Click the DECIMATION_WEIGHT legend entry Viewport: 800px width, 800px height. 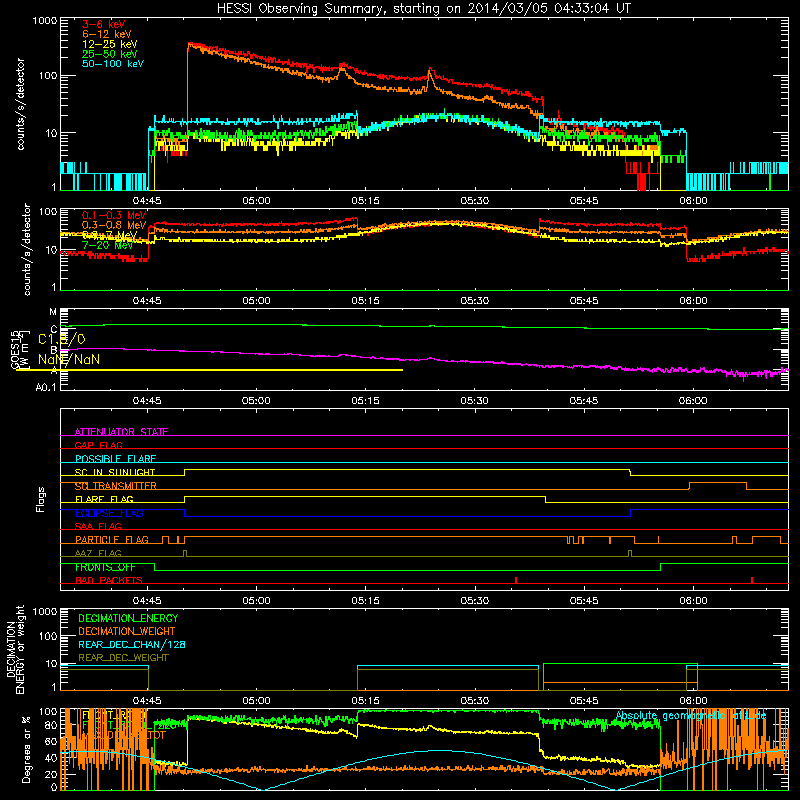click(127, 631)
